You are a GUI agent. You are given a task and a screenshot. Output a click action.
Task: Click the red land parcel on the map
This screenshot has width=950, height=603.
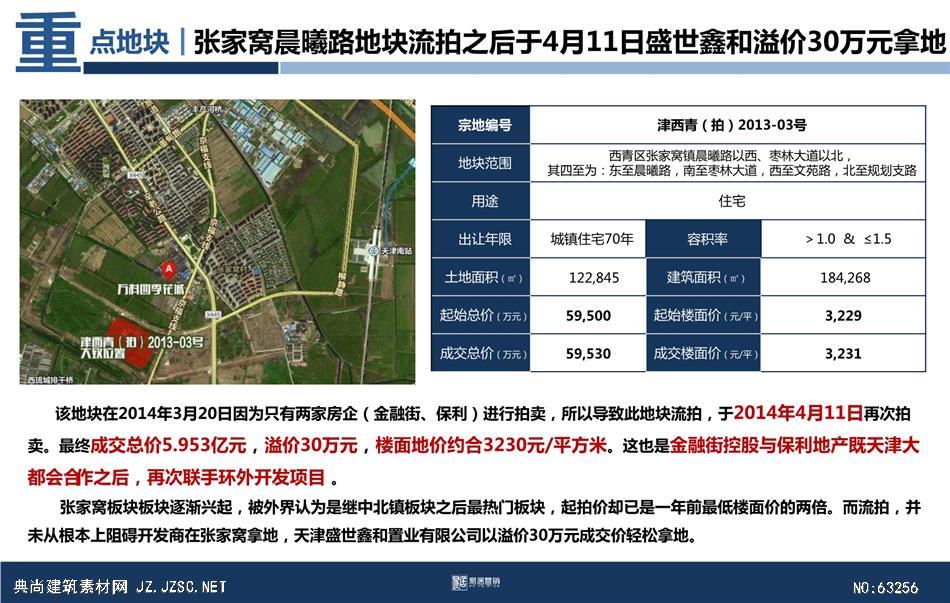click(129, 342)
